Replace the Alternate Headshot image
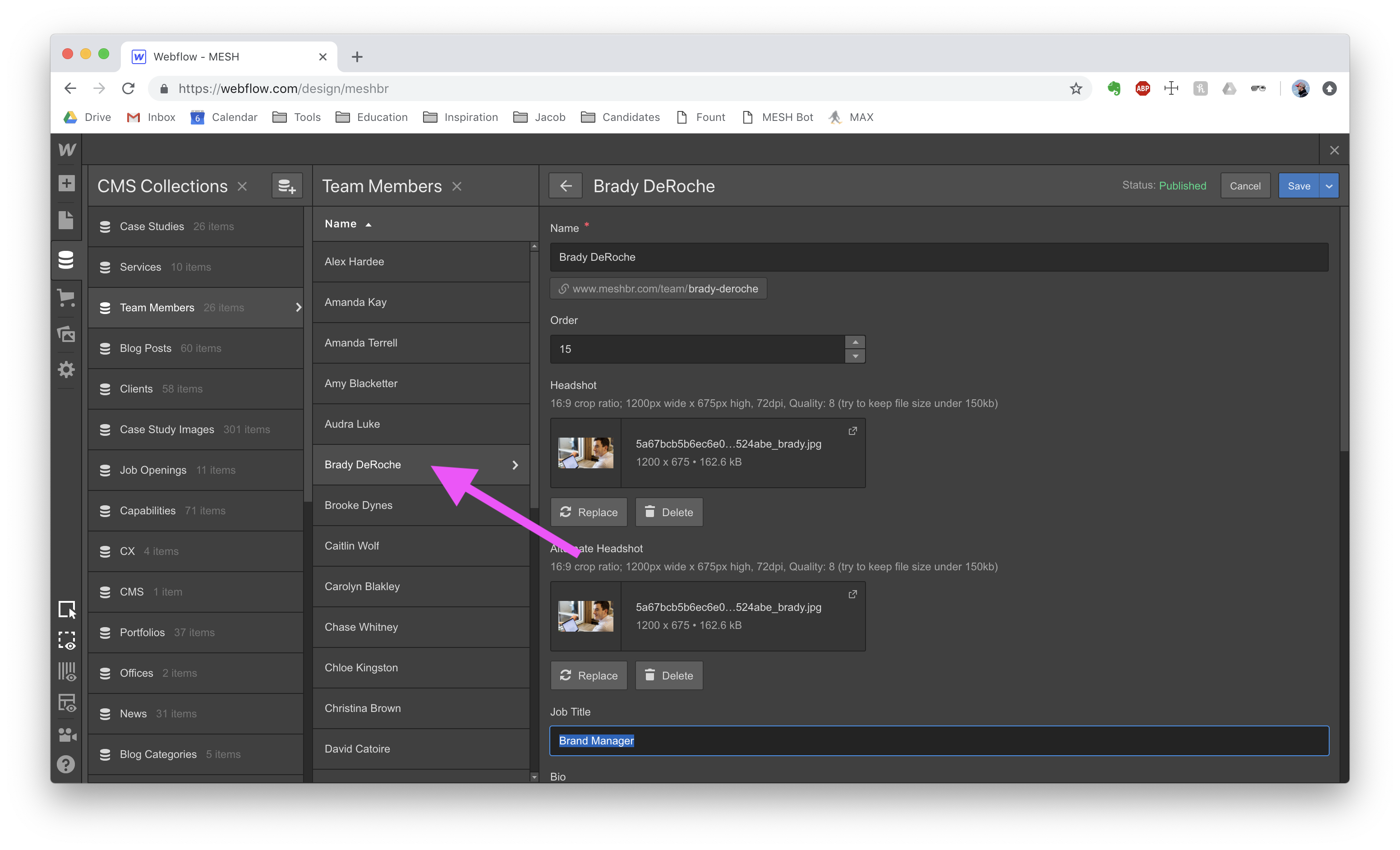 588,675
